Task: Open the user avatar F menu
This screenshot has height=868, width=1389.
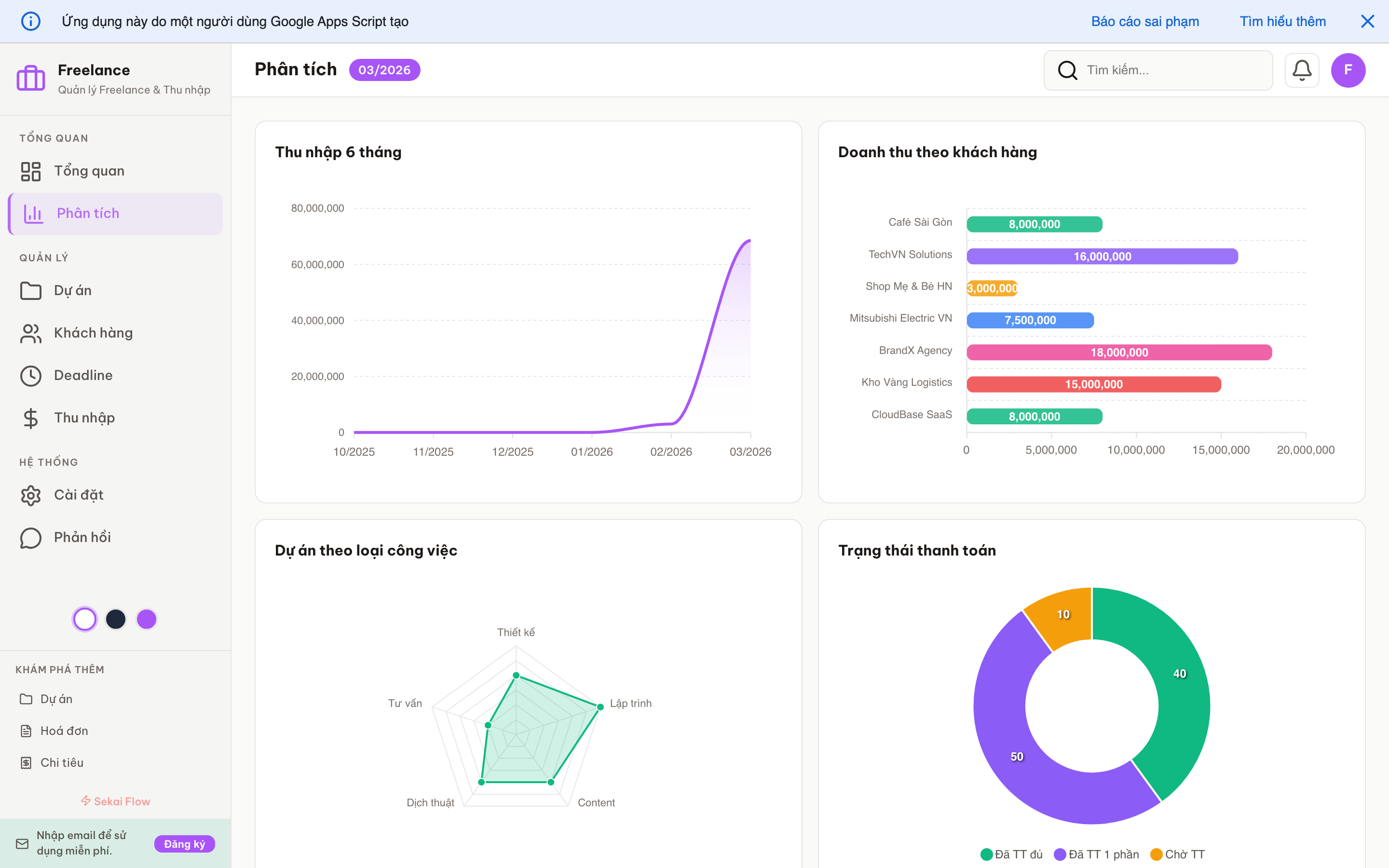Action: [1348, 70]
